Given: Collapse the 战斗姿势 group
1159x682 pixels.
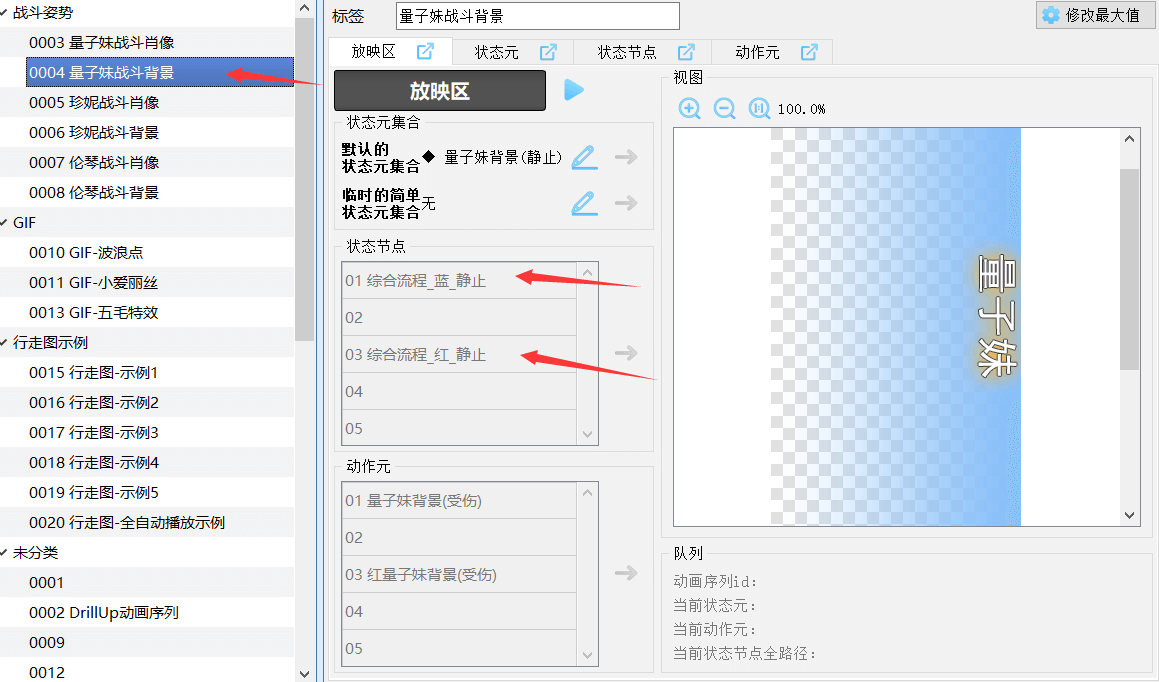Looking at the screenshot, I should [x=5, y=12].
